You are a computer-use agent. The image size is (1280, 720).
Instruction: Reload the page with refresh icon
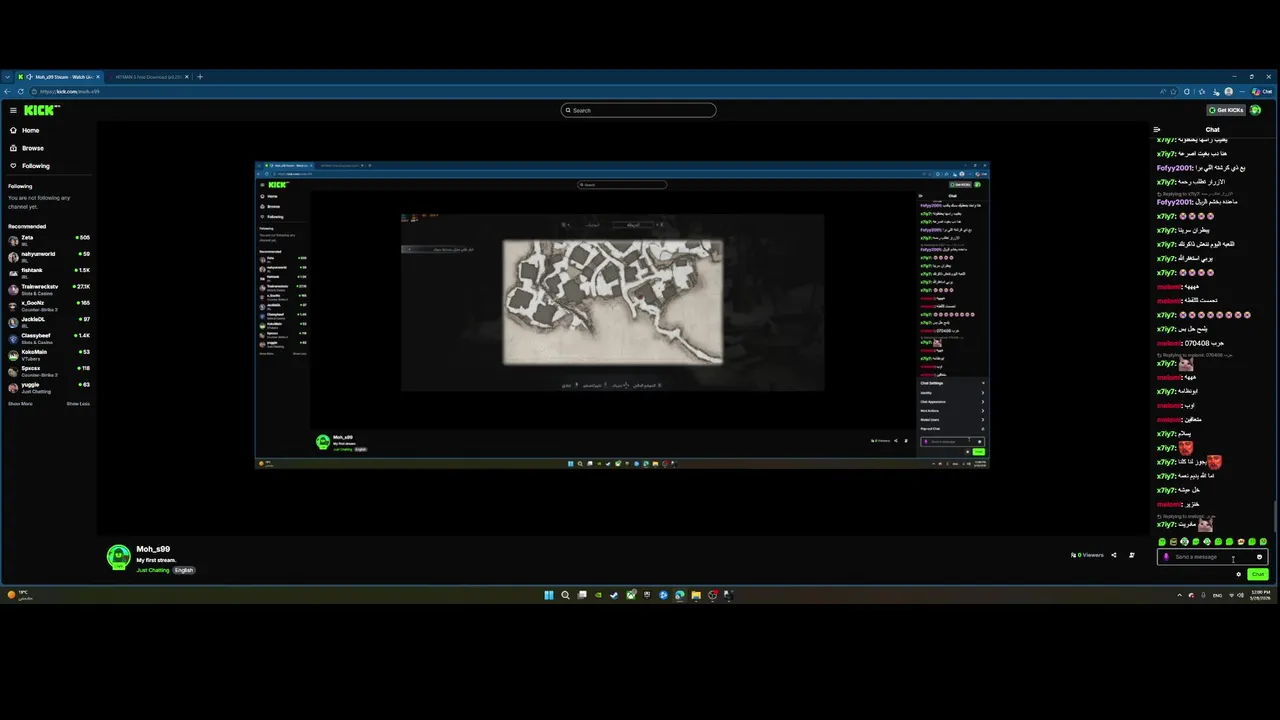coord(22,91)
